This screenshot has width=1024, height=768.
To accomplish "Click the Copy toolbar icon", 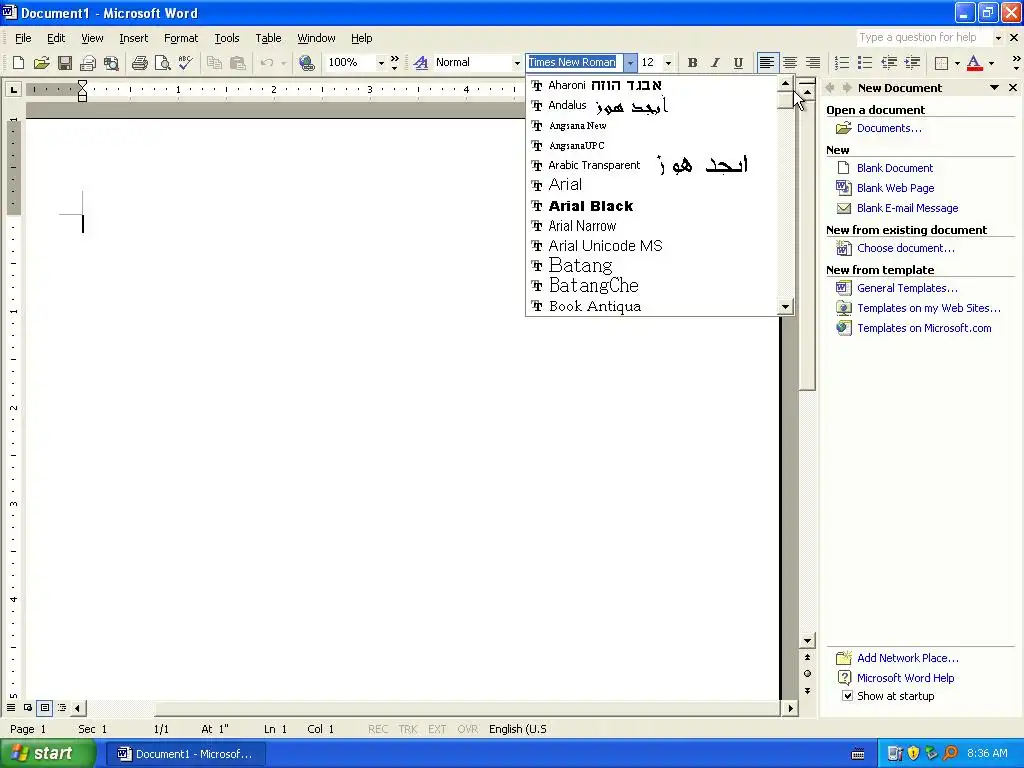I will (x=214, y=63).
